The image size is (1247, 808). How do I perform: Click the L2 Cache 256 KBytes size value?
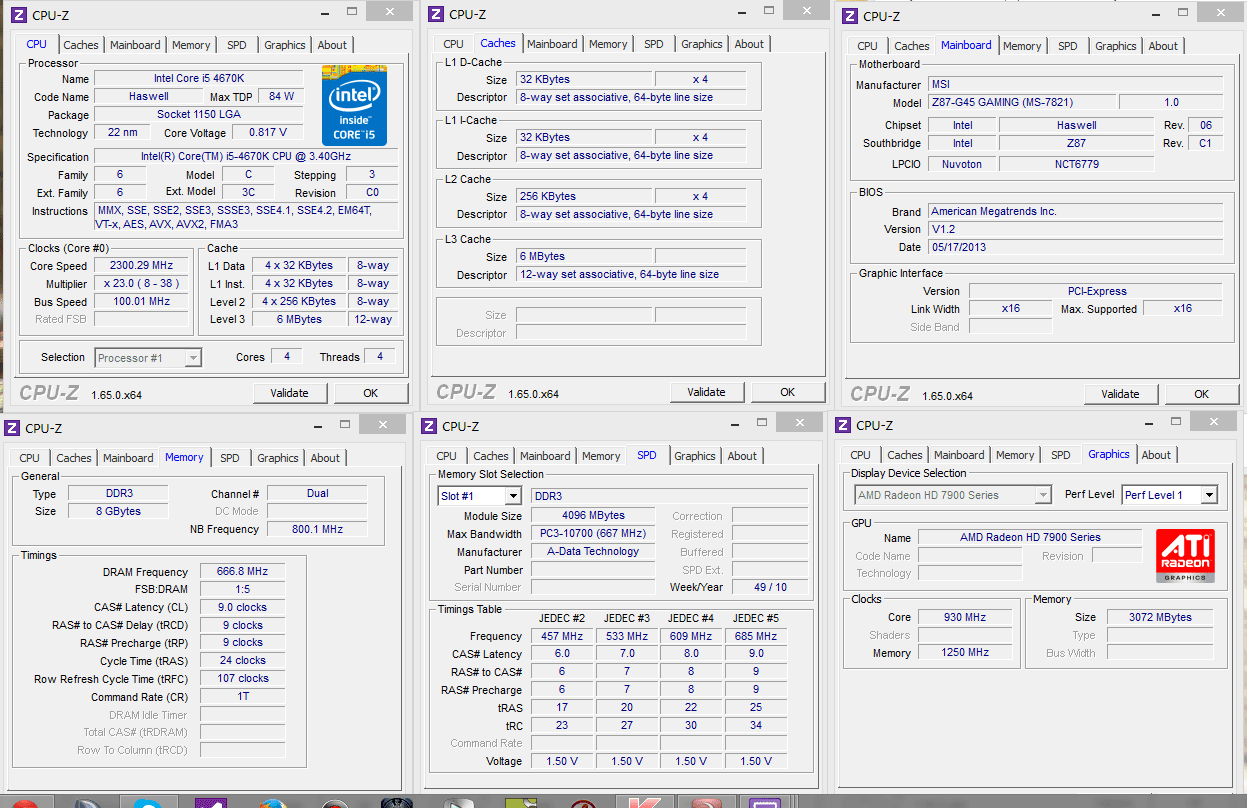(584, 197)
